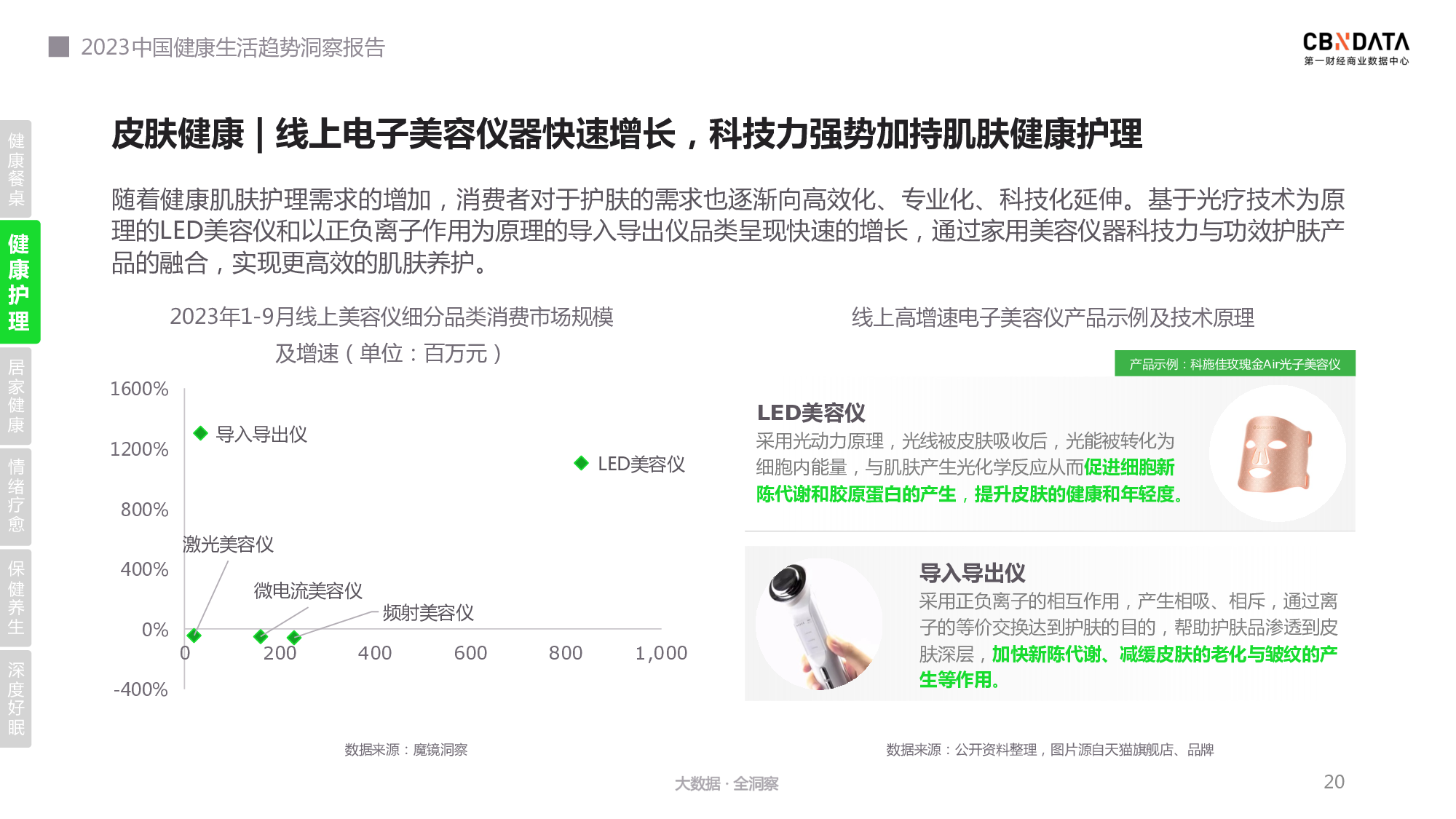Screen dimensions: 1456x819
Task: Switch to 情绪疗愈 side tab
Action: [x=16, y=496]
